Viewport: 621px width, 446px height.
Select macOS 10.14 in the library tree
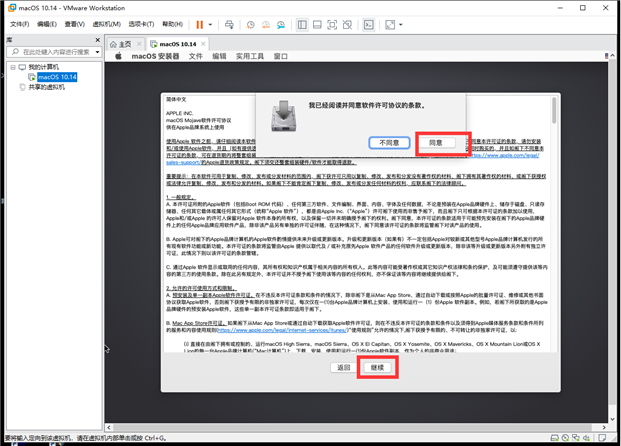(x=57, y=77)
